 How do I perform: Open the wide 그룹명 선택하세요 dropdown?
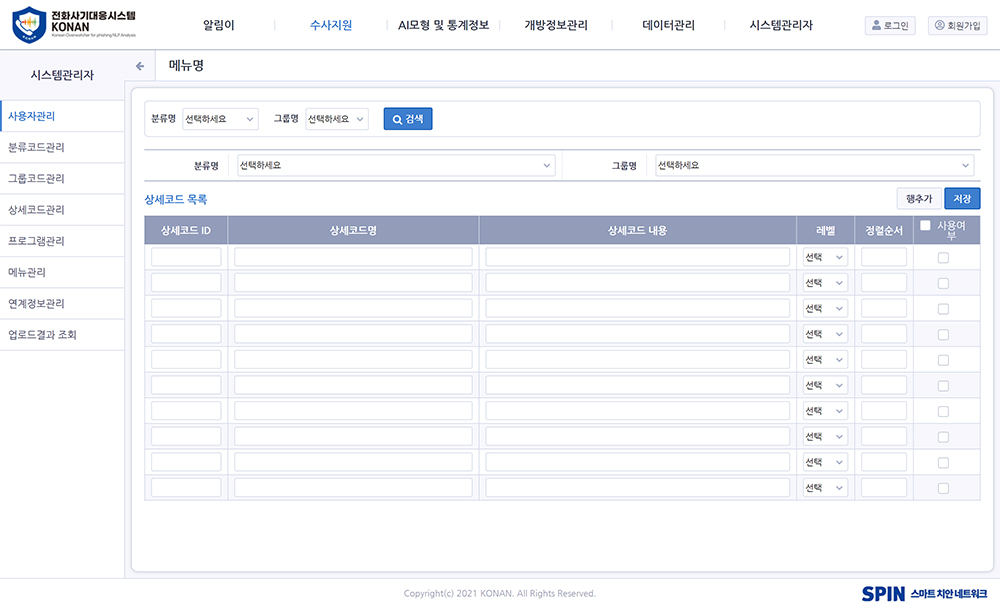[x=813, y=166]
